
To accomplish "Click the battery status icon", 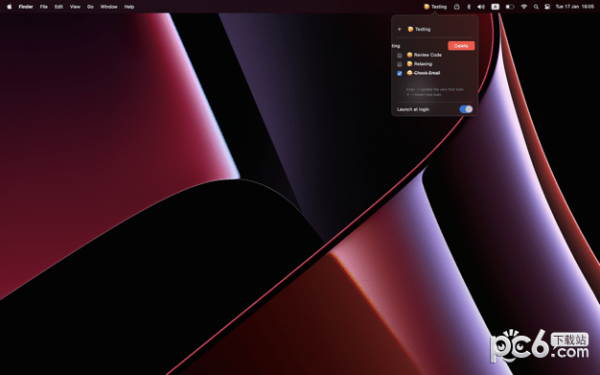I will 510,7.
